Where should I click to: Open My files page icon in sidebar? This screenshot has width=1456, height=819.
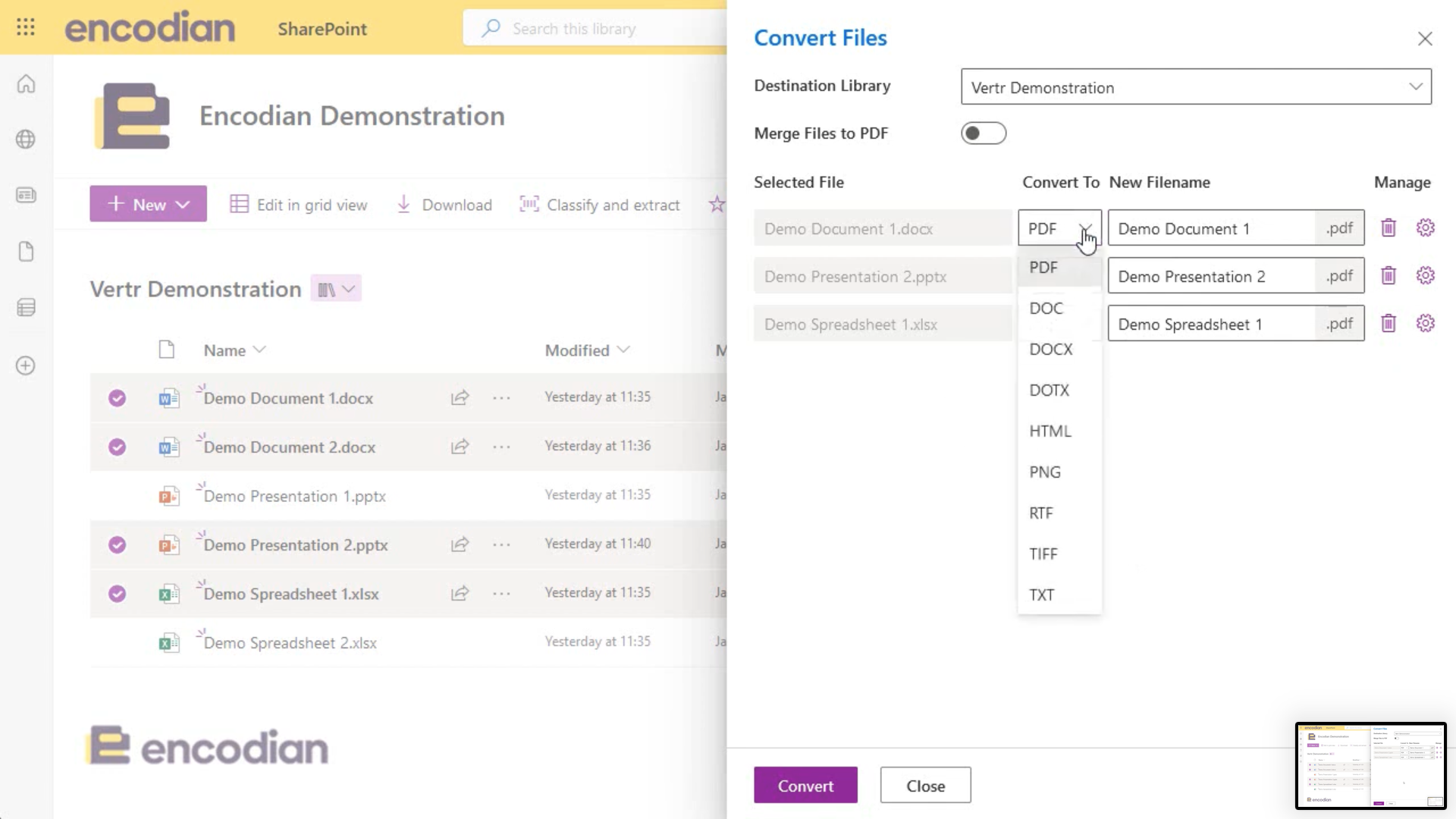(26, 252)
